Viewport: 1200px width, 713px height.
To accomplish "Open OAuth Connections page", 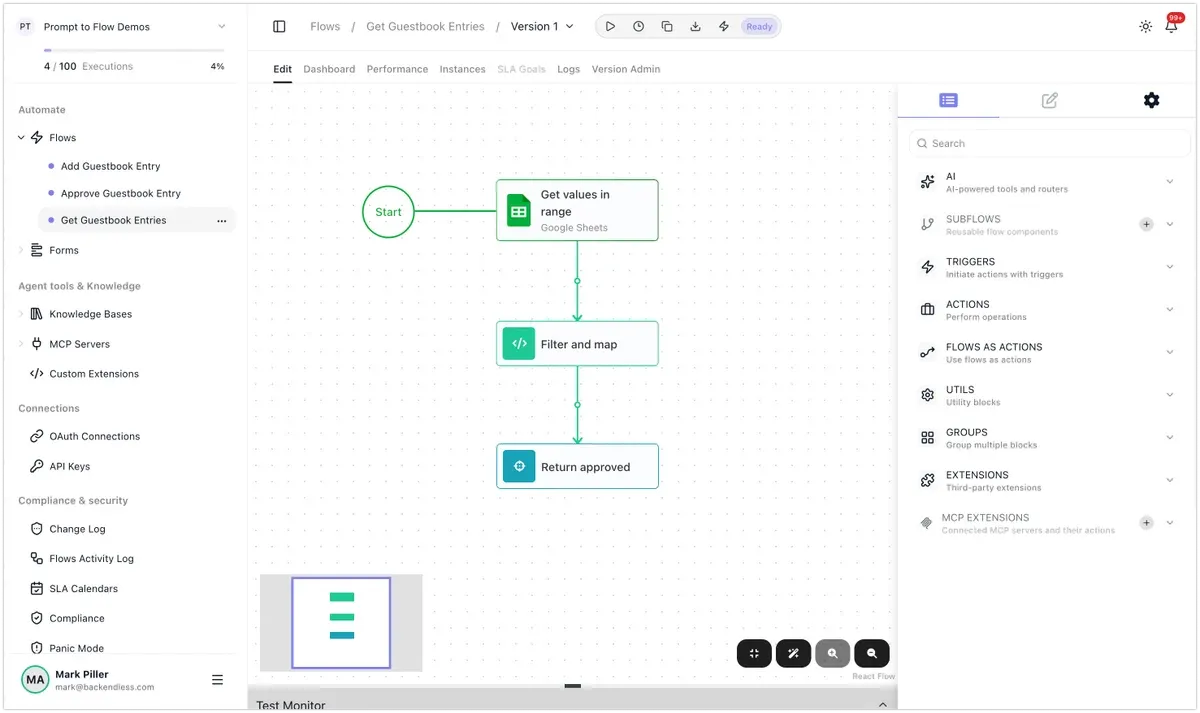I will click(95, 436).
